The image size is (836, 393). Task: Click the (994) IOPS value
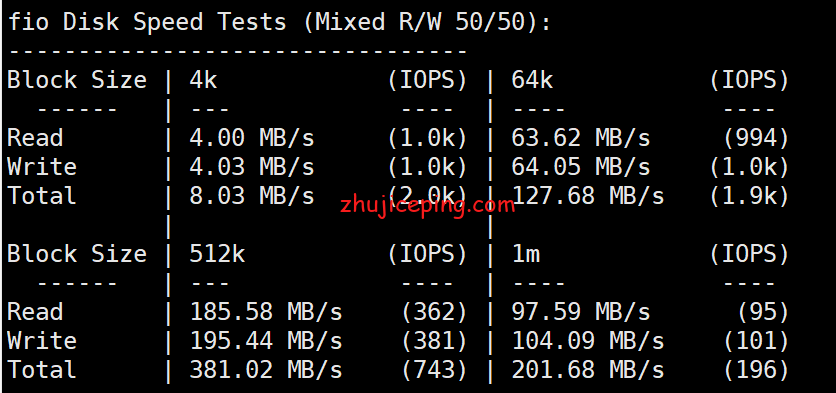[x=756, y=138]
